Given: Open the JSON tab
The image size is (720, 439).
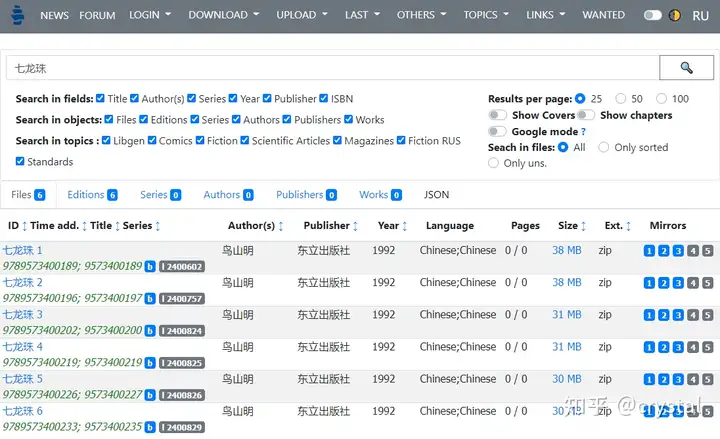Looking at the screenshot, I should click(x=436, y=195).
